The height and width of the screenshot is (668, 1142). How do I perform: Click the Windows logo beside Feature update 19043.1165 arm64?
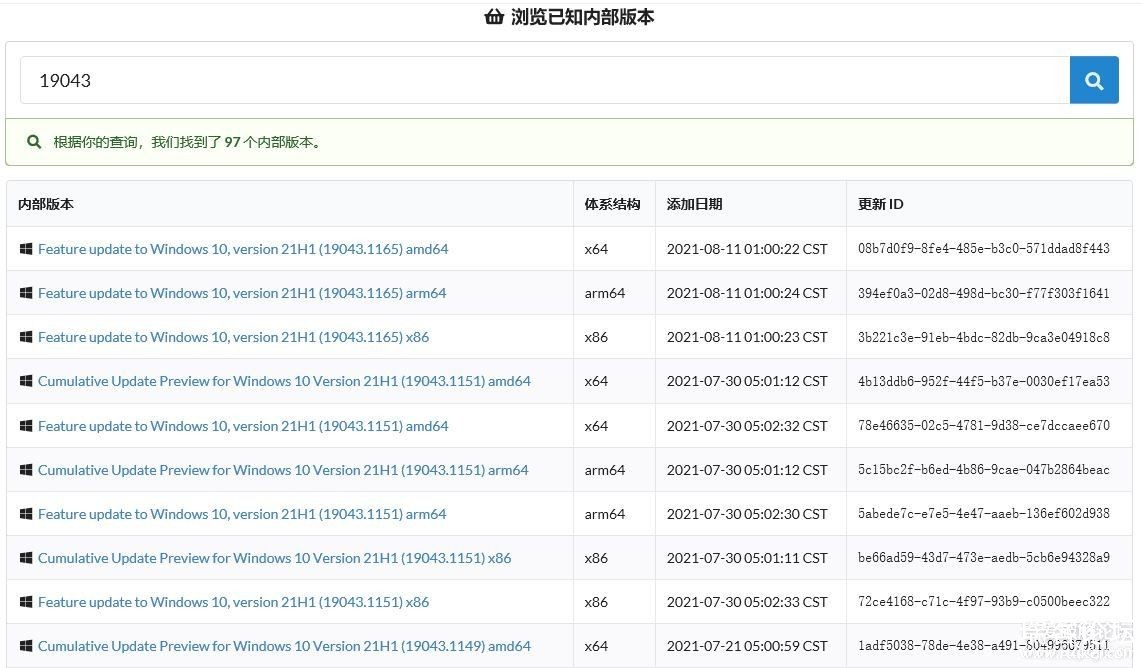pyautogui.click(x=25, y=293)
